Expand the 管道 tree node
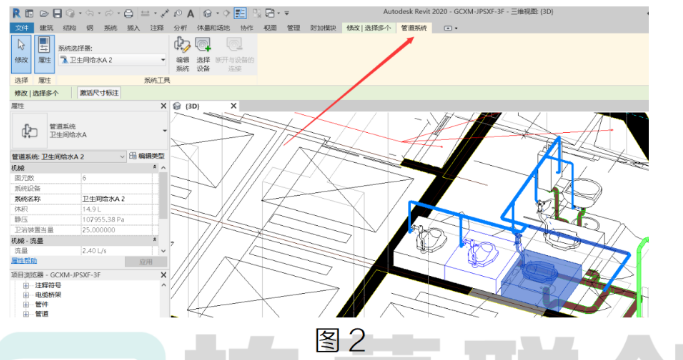683x360 pixels. click(26, 314)
